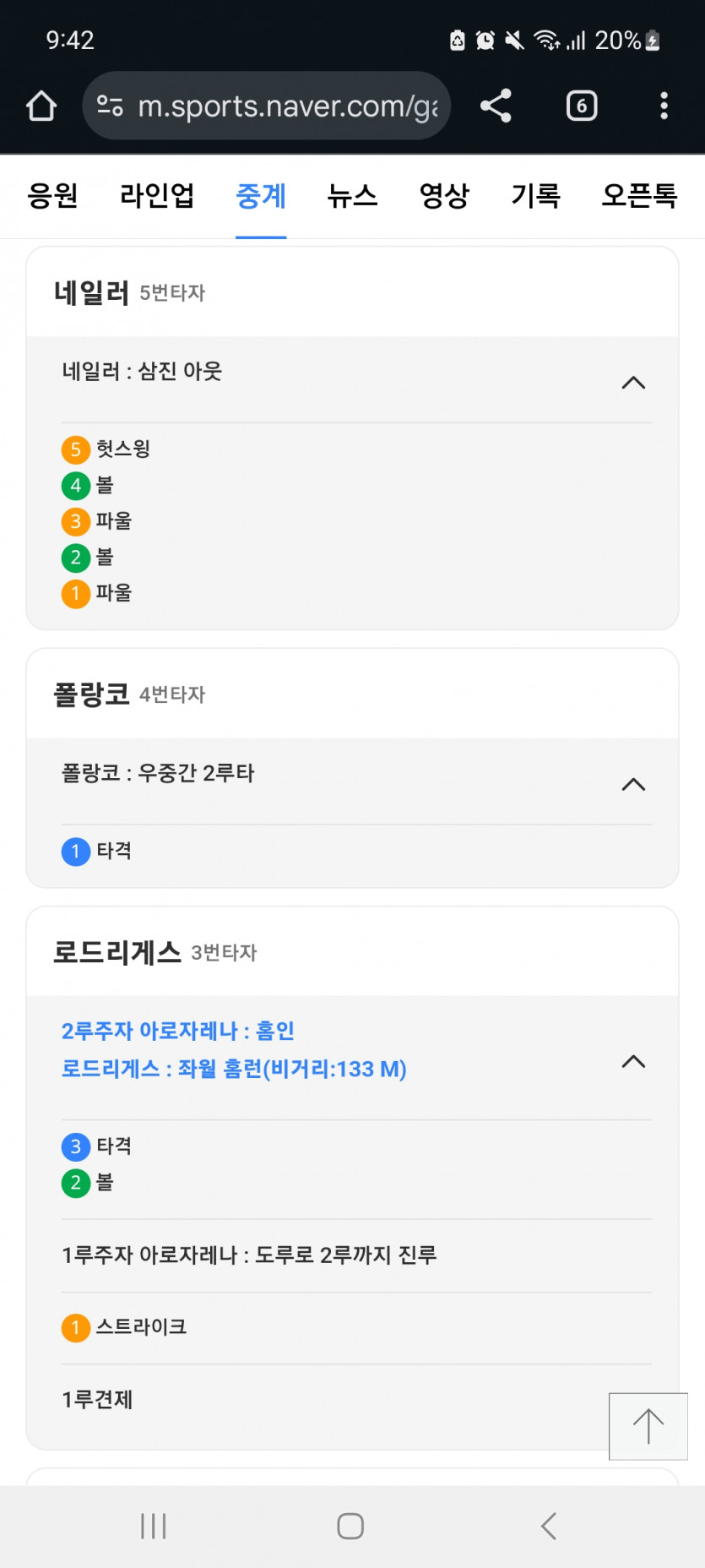Switch to the 응원 tab
705x1568 pixels.
tap(52, 196)
